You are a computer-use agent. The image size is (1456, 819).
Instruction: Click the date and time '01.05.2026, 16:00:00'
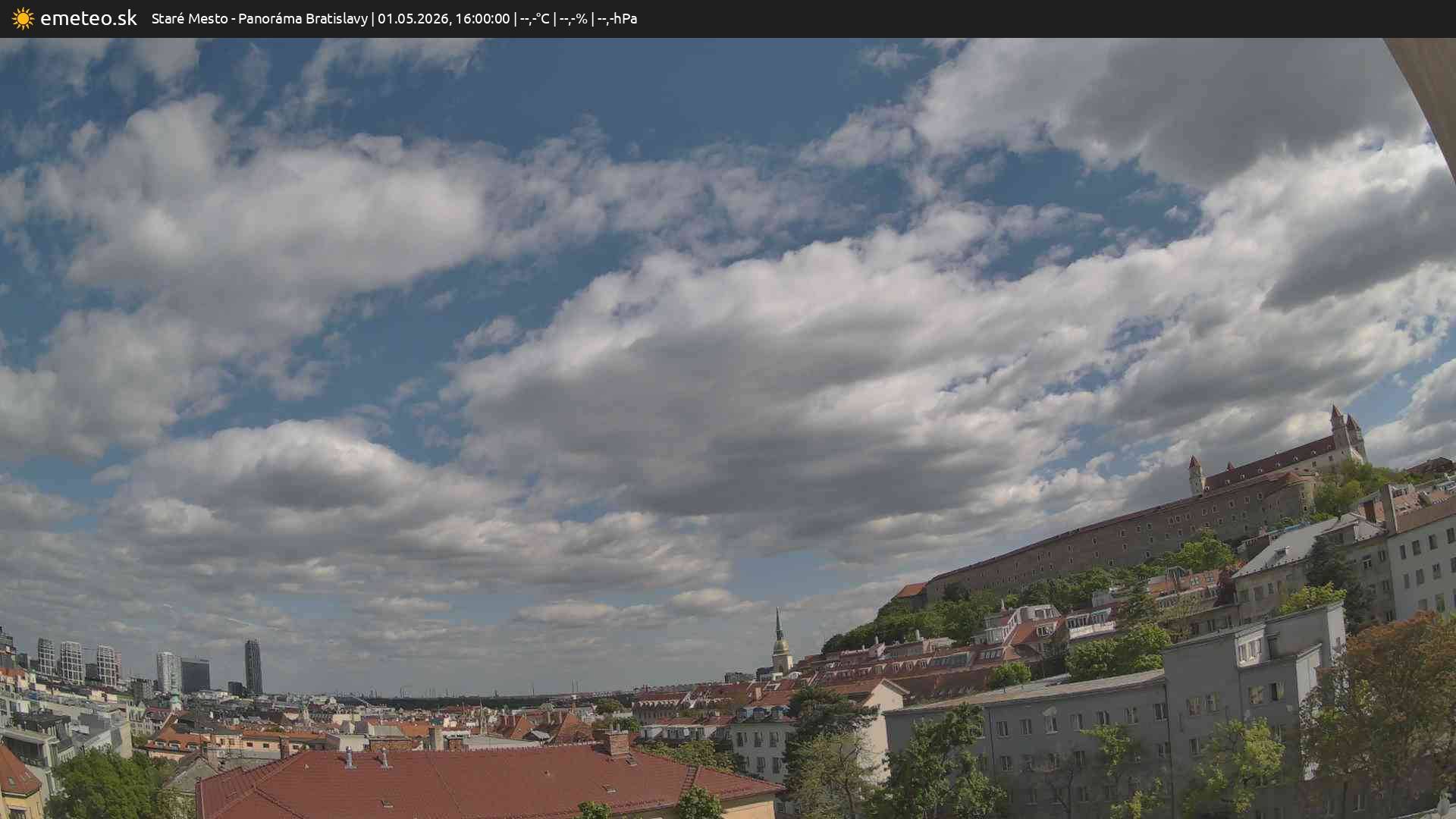pyautogui.click(x=444, y=18)
